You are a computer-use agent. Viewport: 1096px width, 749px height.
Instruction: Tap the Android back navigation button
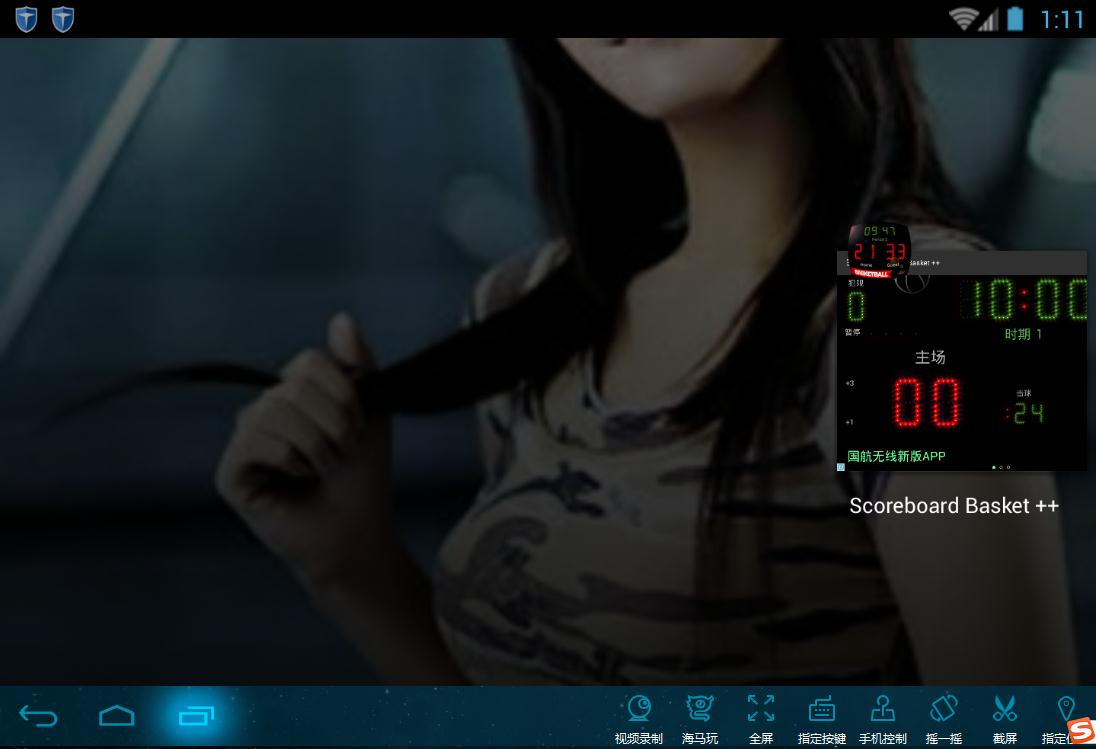39,715
